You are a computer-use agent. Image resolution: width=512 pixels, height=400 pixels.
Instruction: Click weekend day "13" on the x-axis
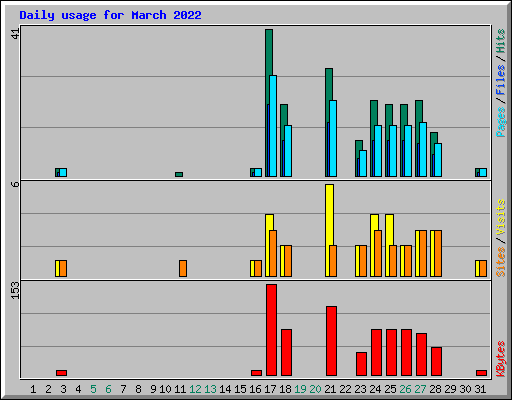point(210,389)
